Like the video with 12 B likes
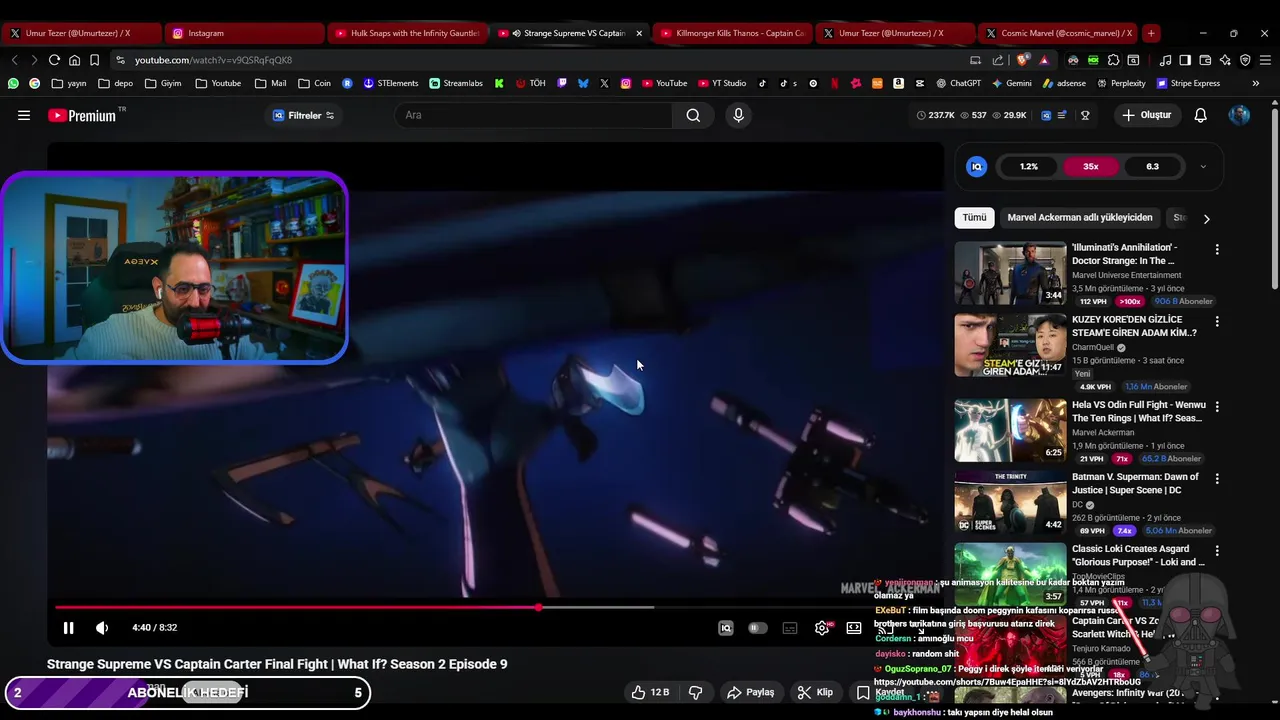The image size is (1280, 720). 649,692
